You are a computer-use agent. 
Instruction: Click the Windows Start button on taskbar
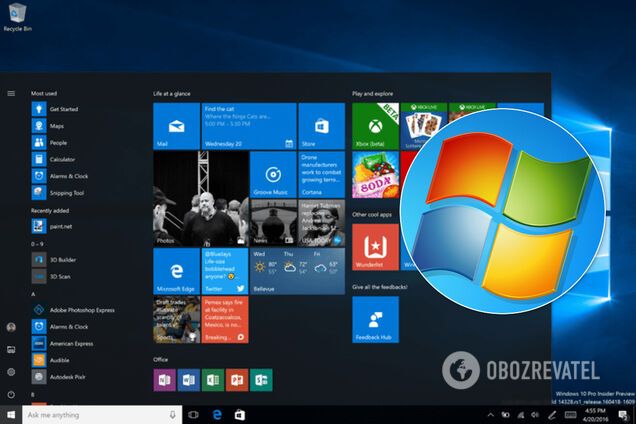pos(11,415)
